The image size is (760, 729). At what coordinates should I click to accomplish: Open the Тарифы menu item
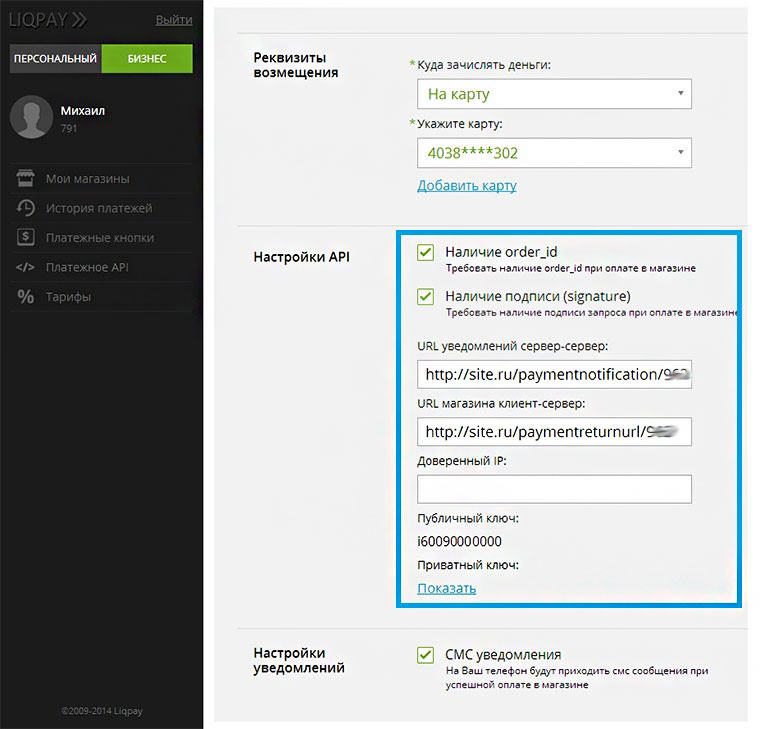(x=68, y=297)
